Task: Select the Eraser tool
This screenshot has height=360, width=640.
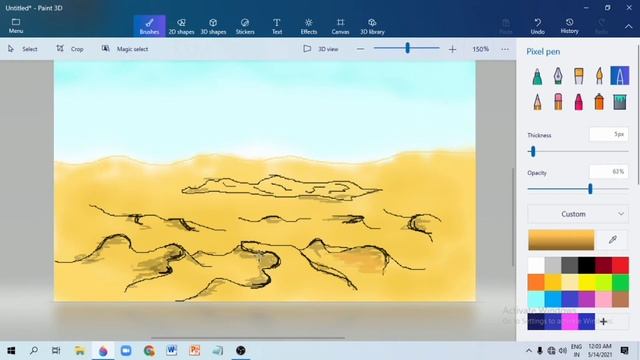Action: coord(558,102)
